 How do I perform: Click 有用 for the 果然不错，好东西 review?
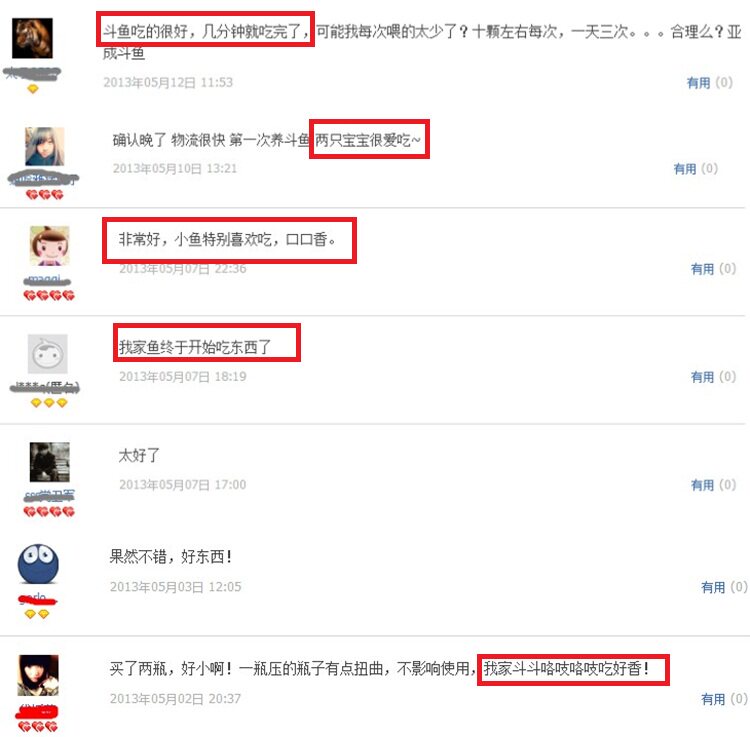(x=713, y=587)
